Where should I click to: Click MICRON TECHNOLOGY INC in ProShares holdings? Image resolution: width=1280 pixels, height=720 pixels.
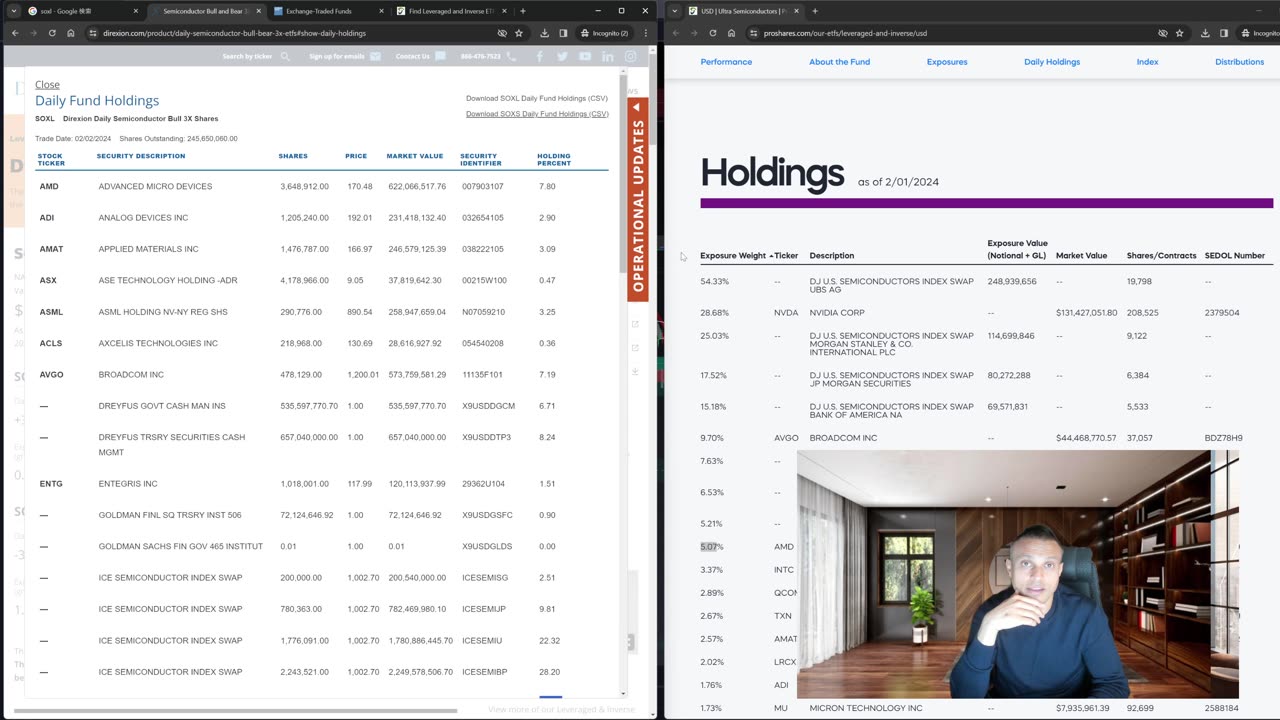click(866, 708)
